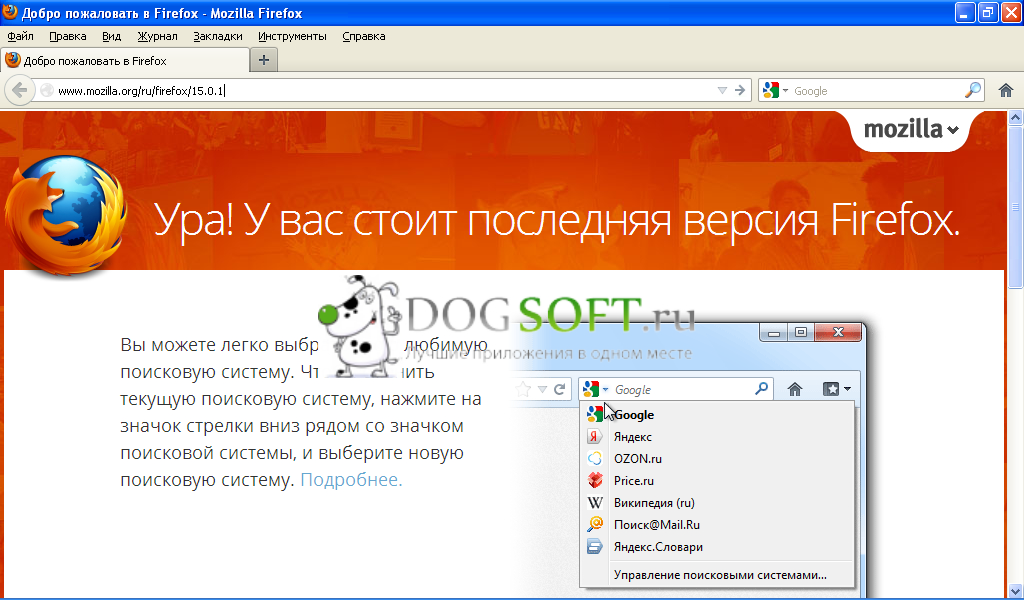Open the Файл menu
This screenshot has height=600, width=1024.
pos(20,37)
